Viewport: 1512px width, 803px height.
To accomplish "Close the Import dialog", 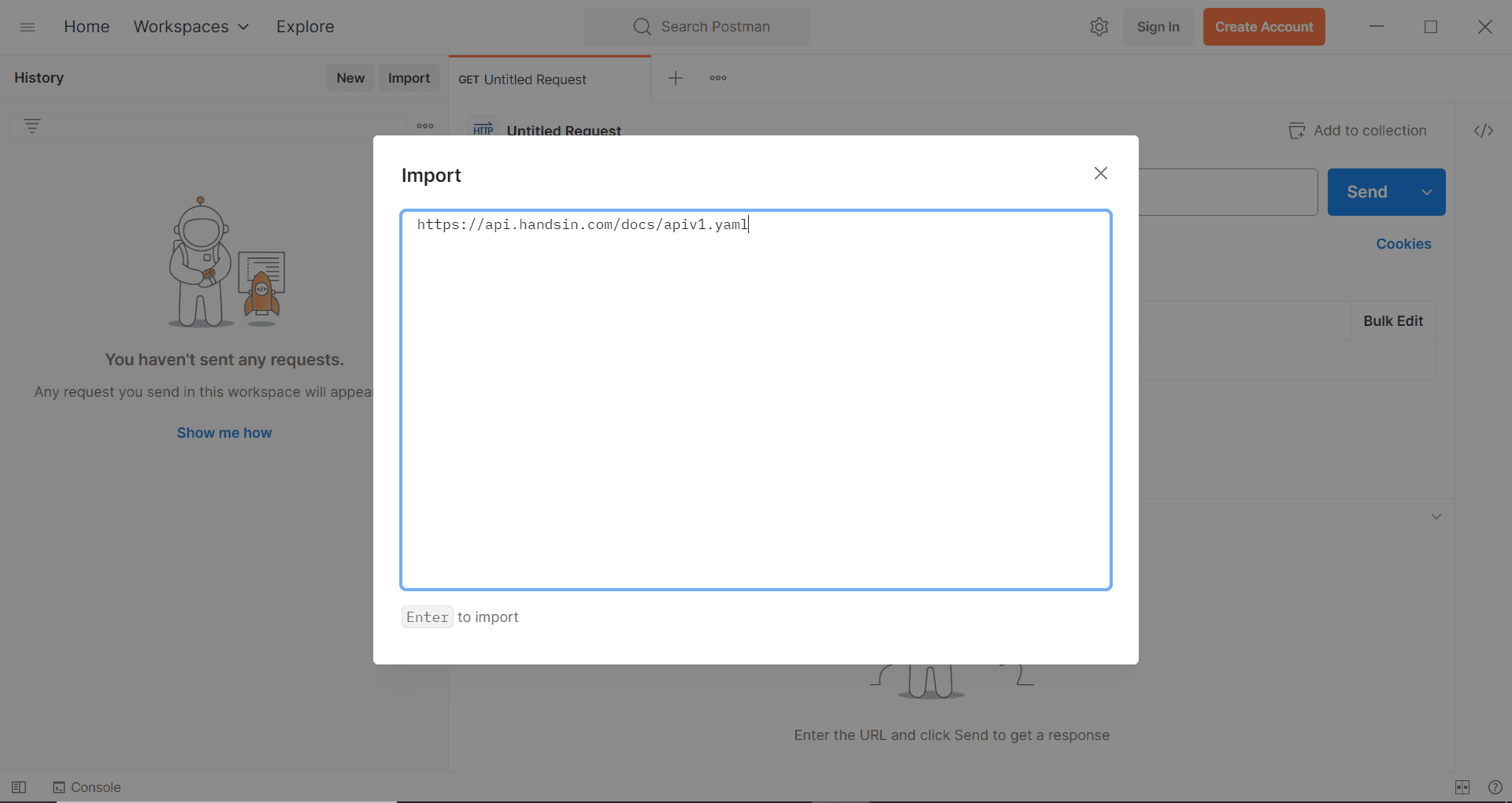I will 1101,173.
